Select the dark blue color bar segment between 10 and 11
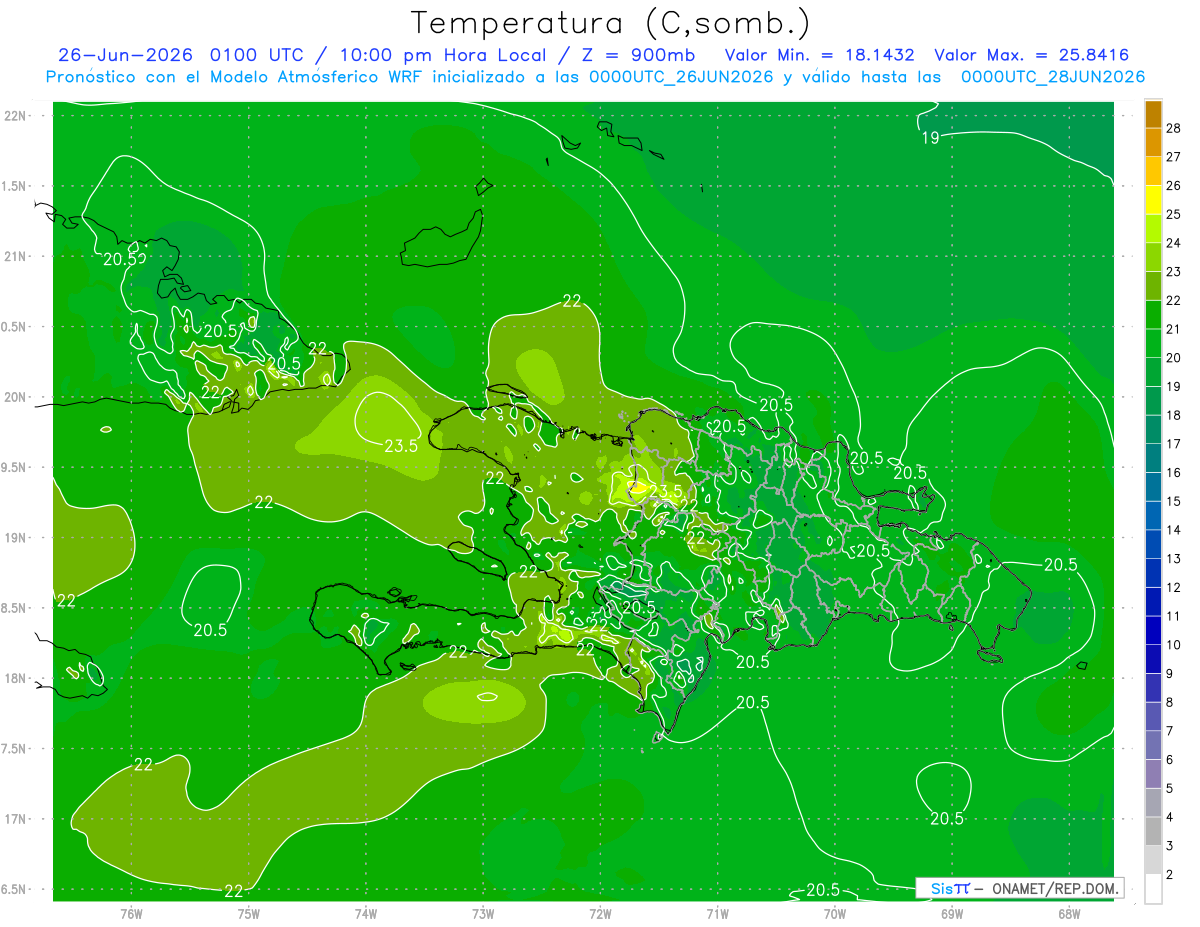The width and height of the screenshot is (1200, 927). coord(1153,631)
